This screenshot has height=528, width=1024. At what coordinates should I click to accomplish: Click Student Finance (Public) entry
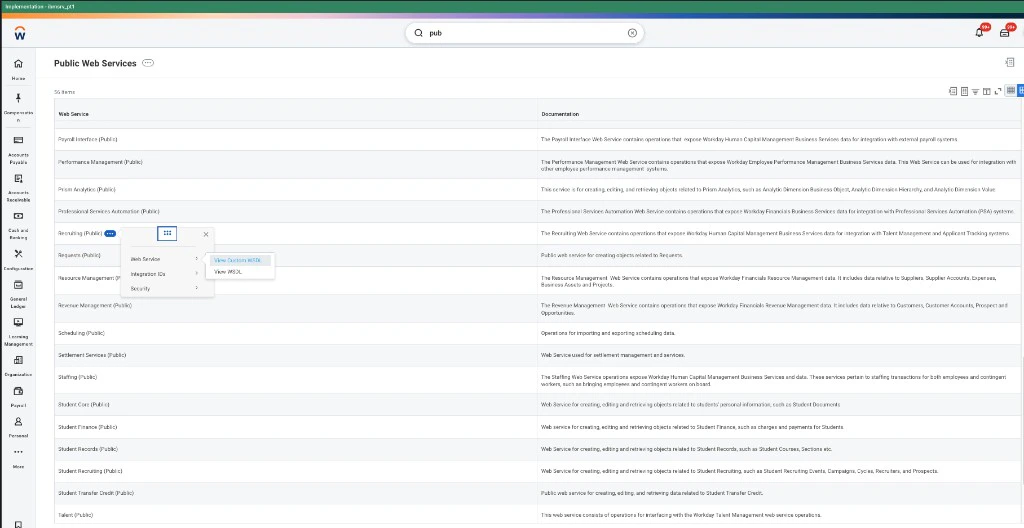[x=88, y=427]
